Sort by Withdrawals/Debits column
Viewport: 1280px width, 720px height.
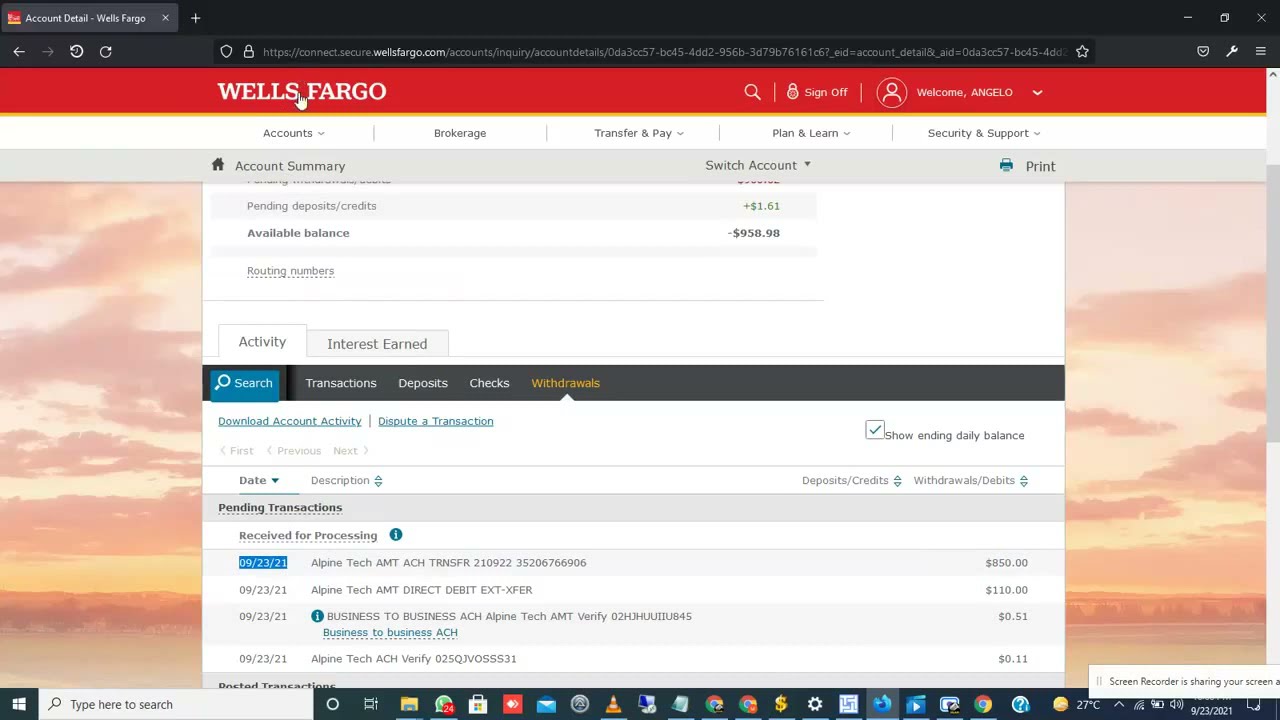(970, 480)
